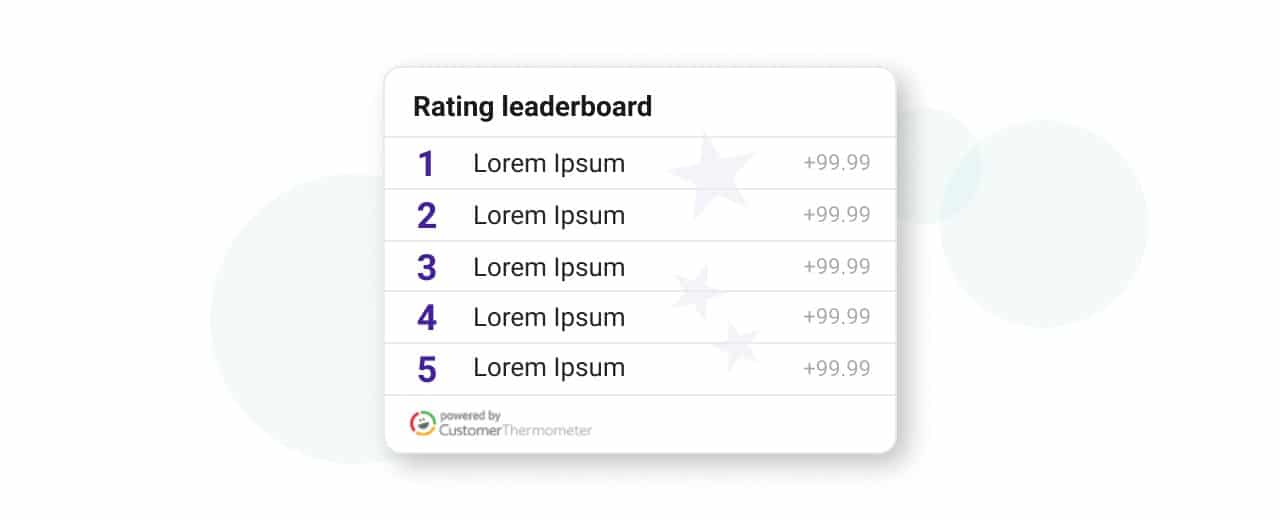Image resolution: width=1280 pixels, height=520 pixels.
Task: Open the second-place Lorem Ipsum entry
Action: point(549,216)
